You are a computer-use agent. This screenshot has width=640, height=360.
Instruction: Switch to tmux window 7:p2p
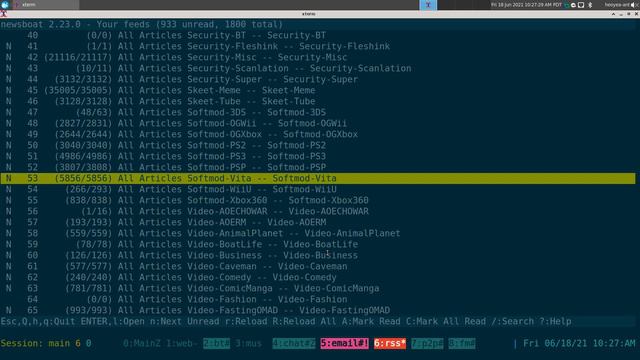pos(427,343)
